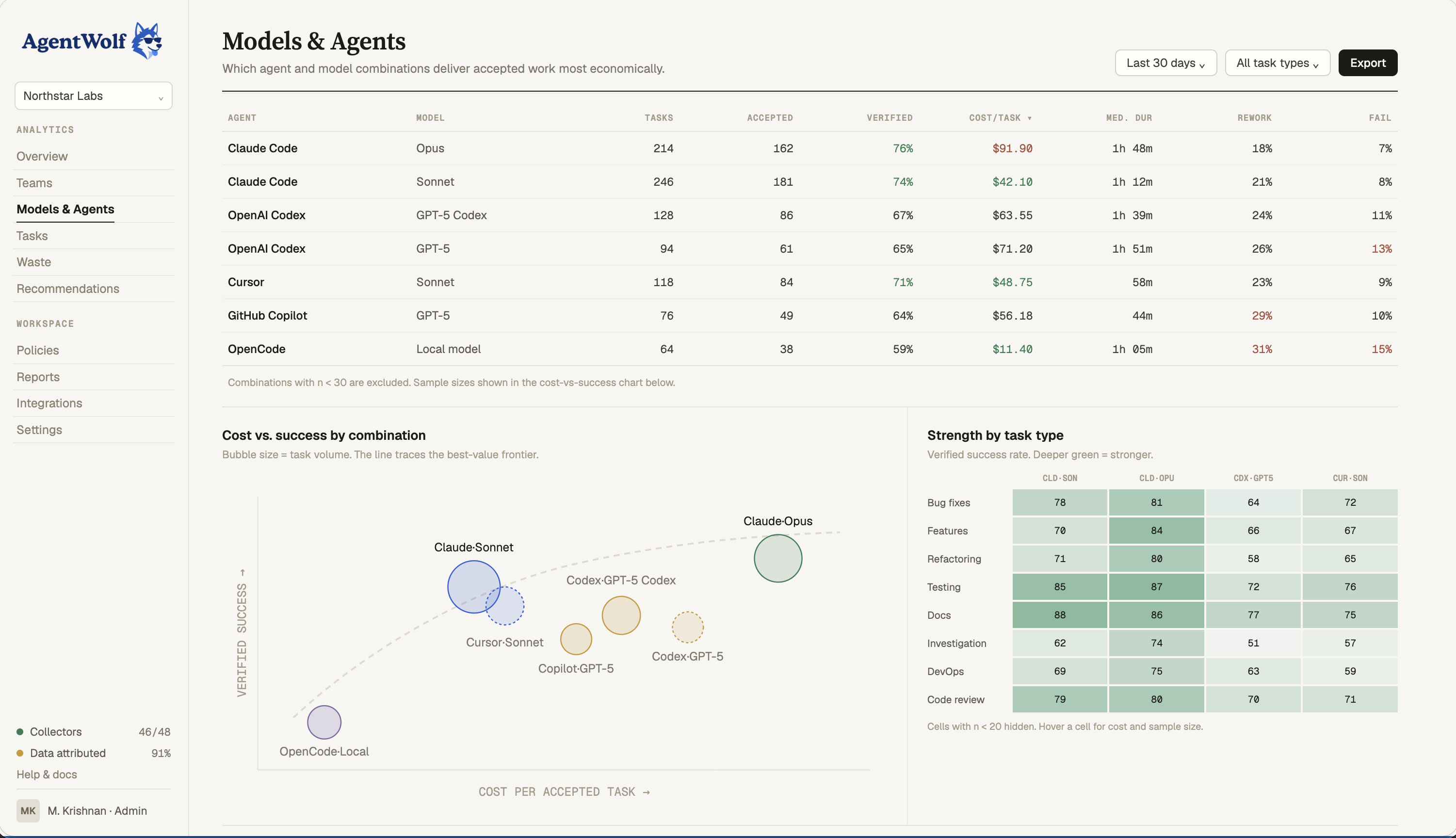Click the Collectors 46/48 count

(x=154, y=731)
